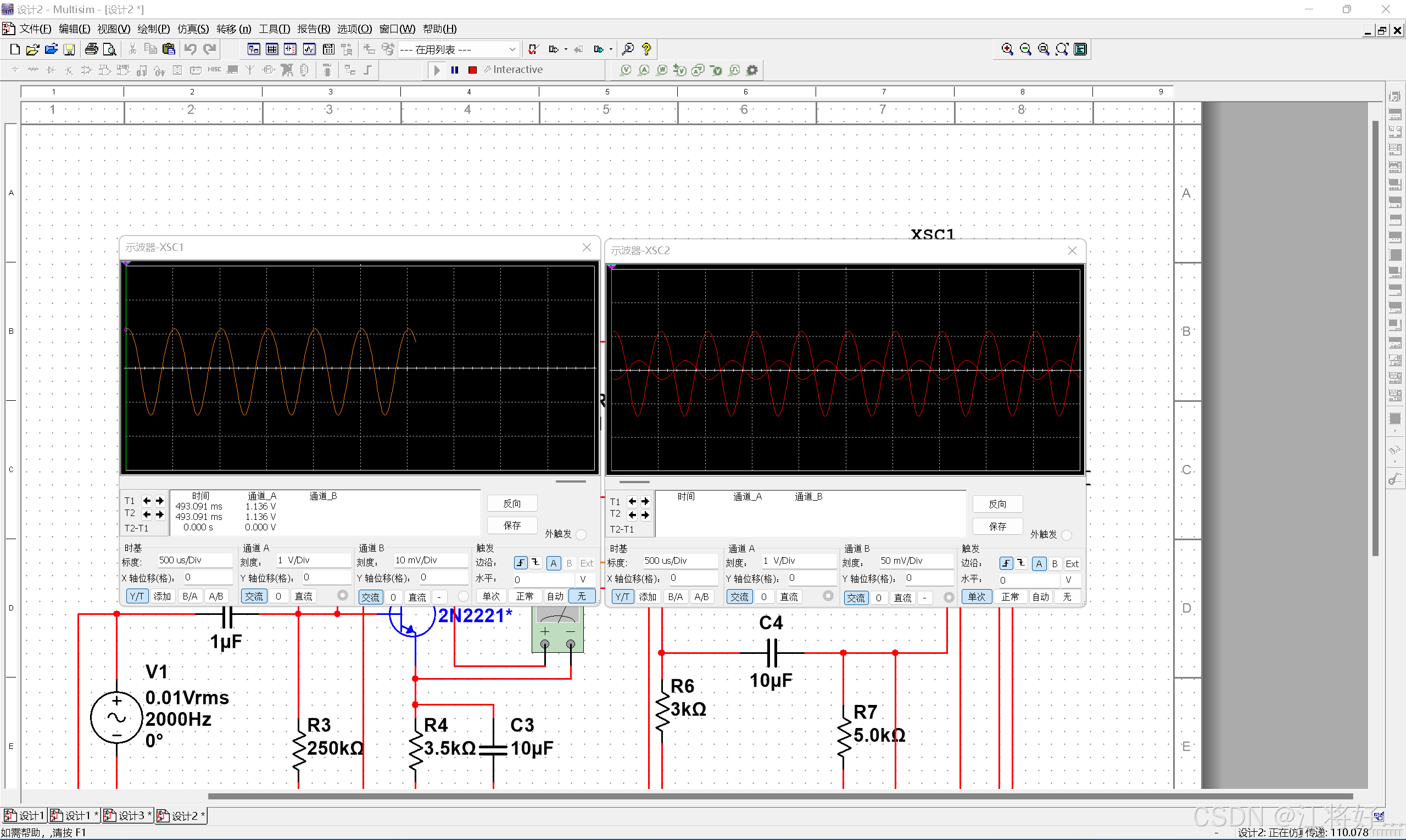
Task: Click the paste clipboard icon
Action: point(168,50)
